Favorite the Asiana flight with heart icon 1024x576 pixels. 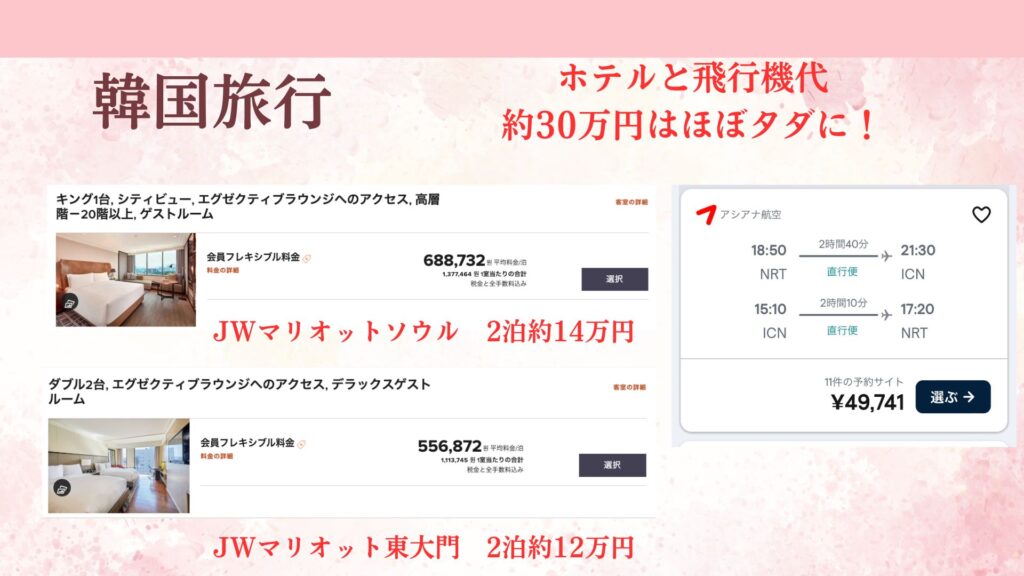[x=981, y=214]
